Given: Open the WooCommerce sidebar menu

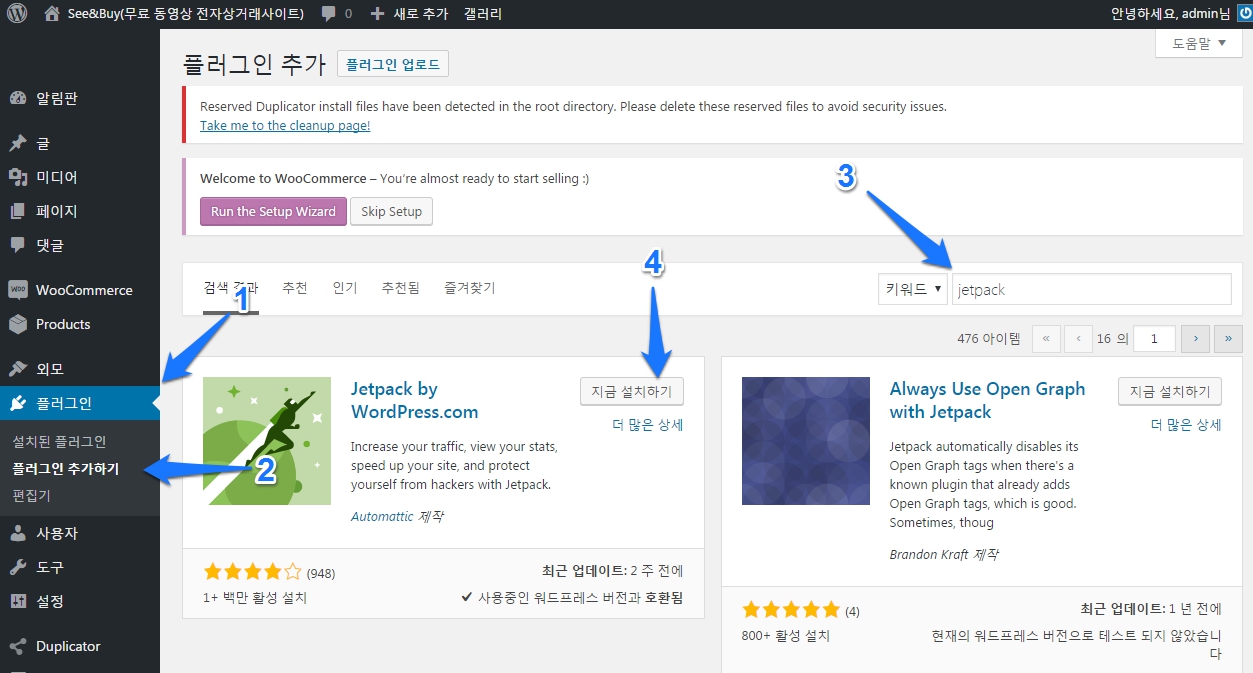Looking at the screenshot, I should [x=83, y=290].
